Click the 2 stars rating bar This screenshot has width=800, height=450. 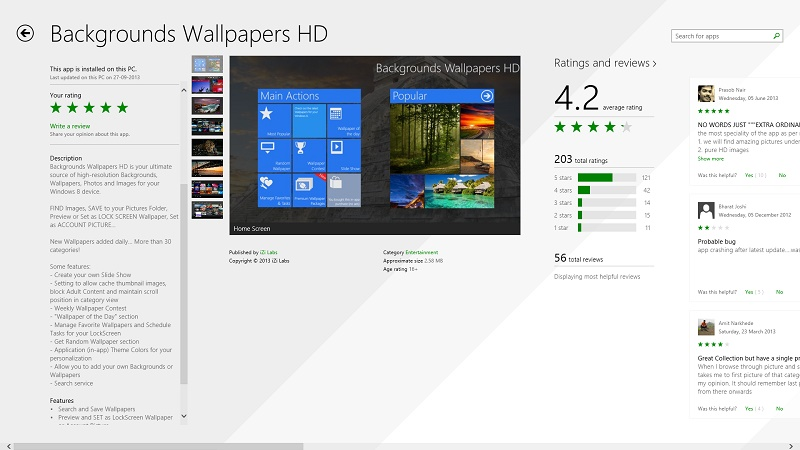click(x=607, y=215)
